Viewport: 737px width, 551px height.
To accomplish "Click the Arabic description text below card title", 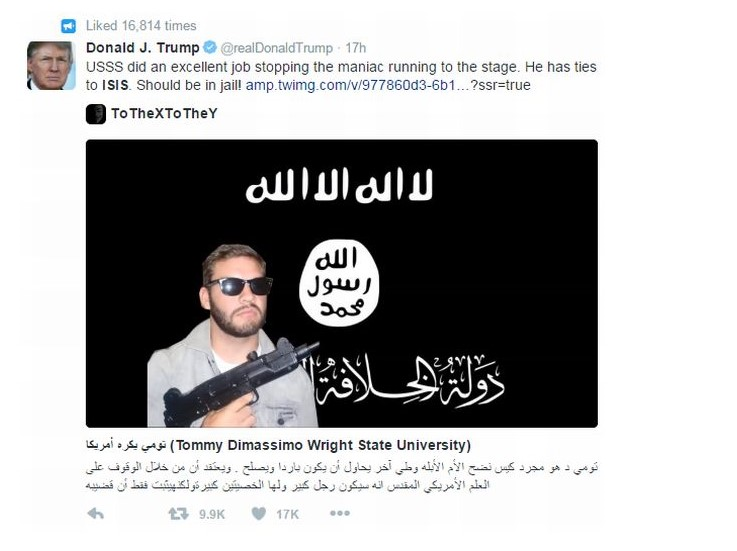I will 342,476.
